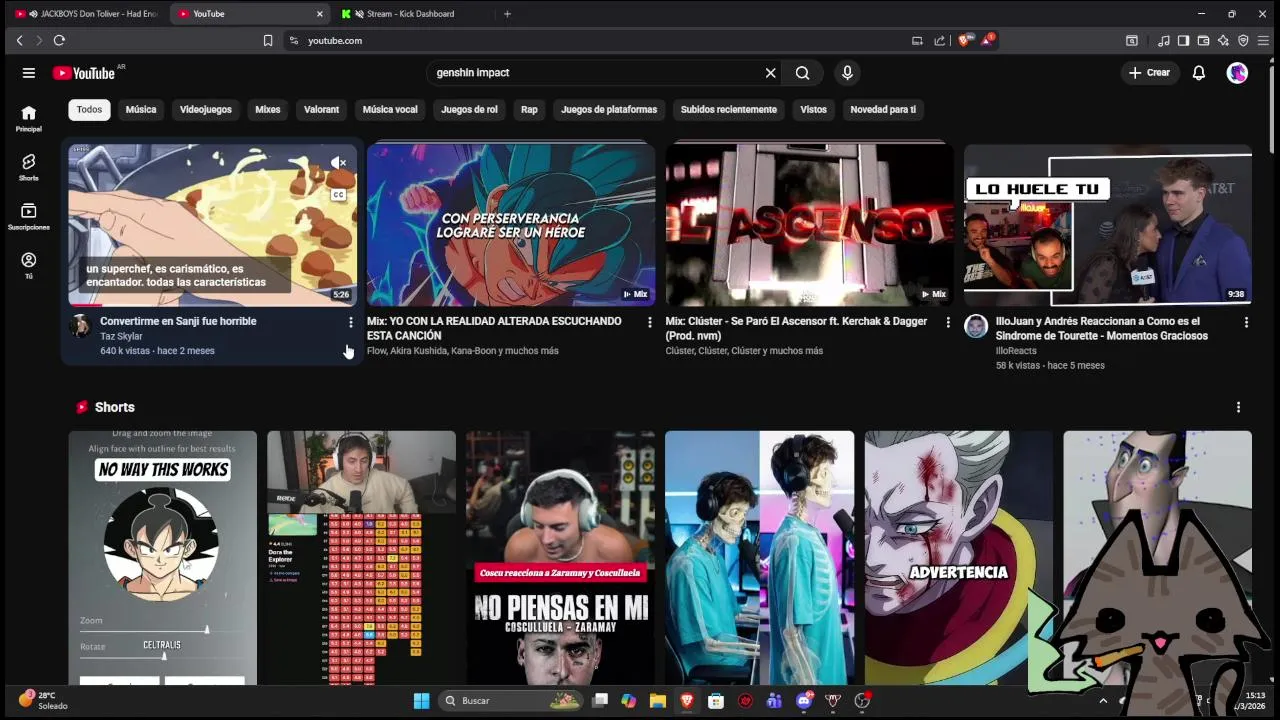Select the Rap filter chip
This screenshot has height=720, width=1280.
tap(529, 110)
